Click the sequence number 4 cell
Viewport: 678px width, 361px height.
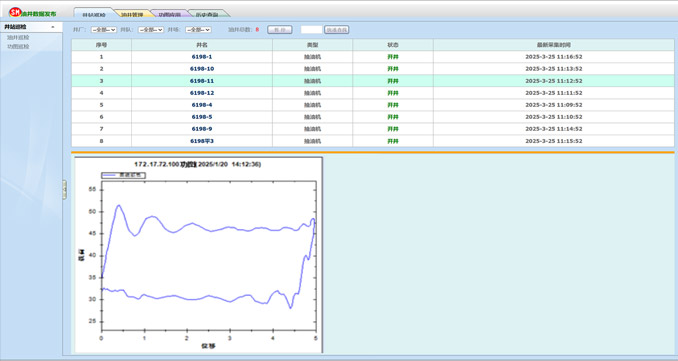102,93
